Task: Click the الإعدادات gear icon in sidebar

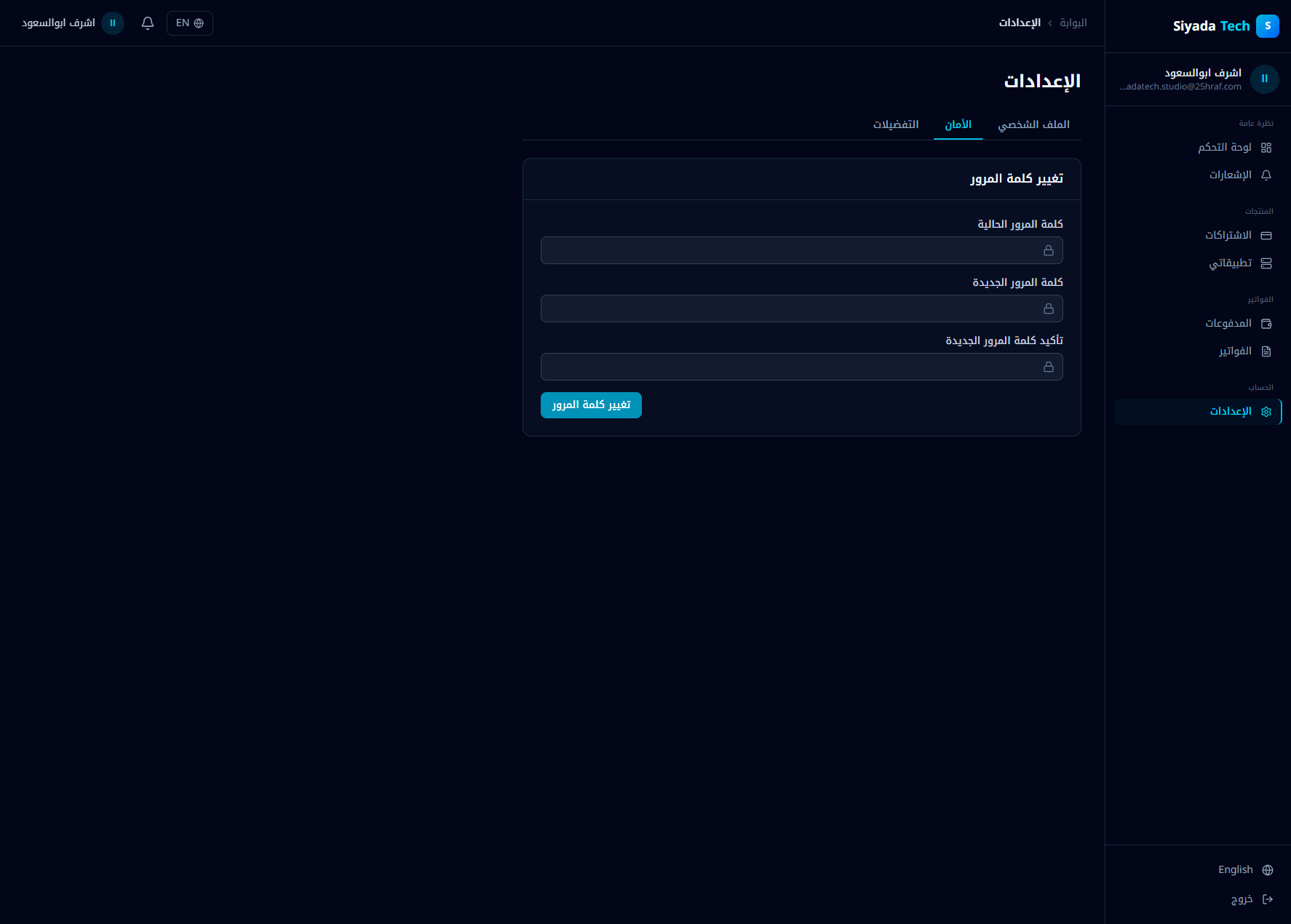Action: [x=1266, y=412]
